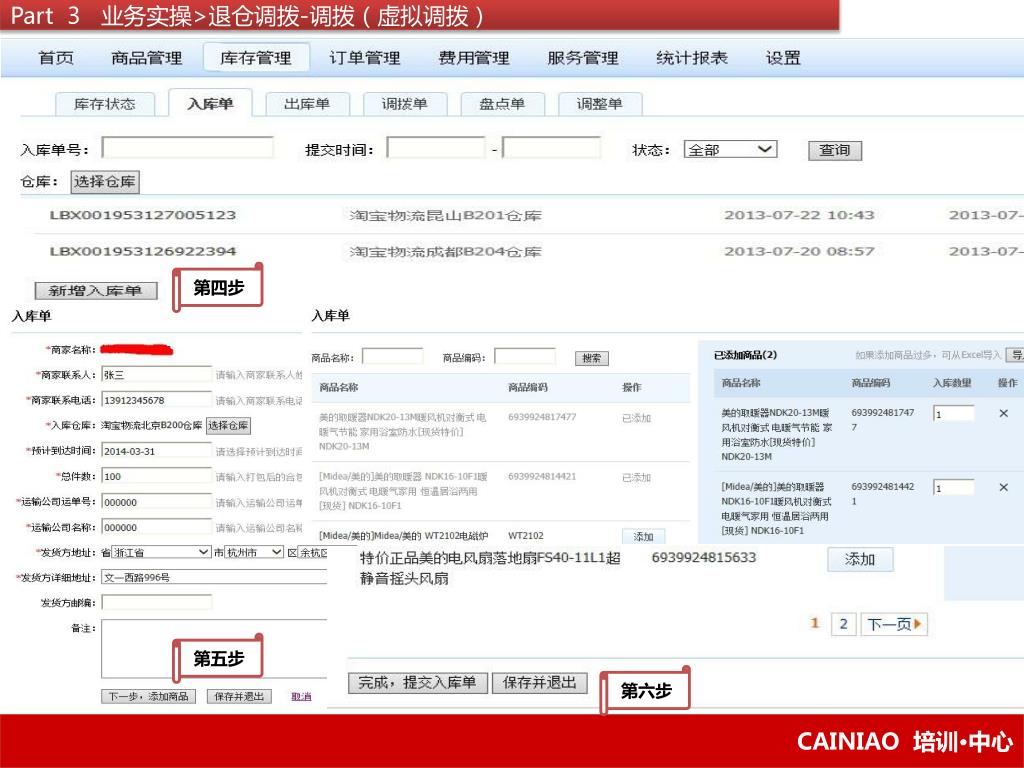Switch to 库存状态 tab

[104, 104]
